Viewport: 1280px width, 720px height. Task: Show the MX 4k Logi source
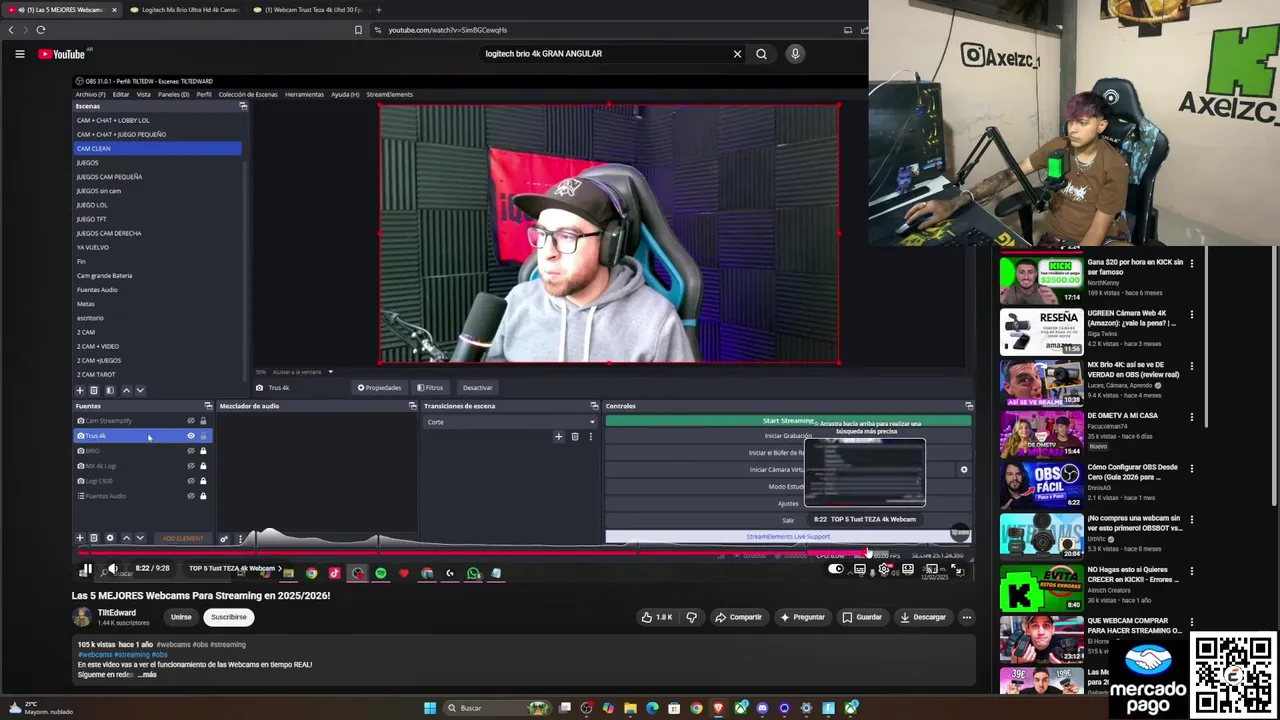(x=191, y=466)
